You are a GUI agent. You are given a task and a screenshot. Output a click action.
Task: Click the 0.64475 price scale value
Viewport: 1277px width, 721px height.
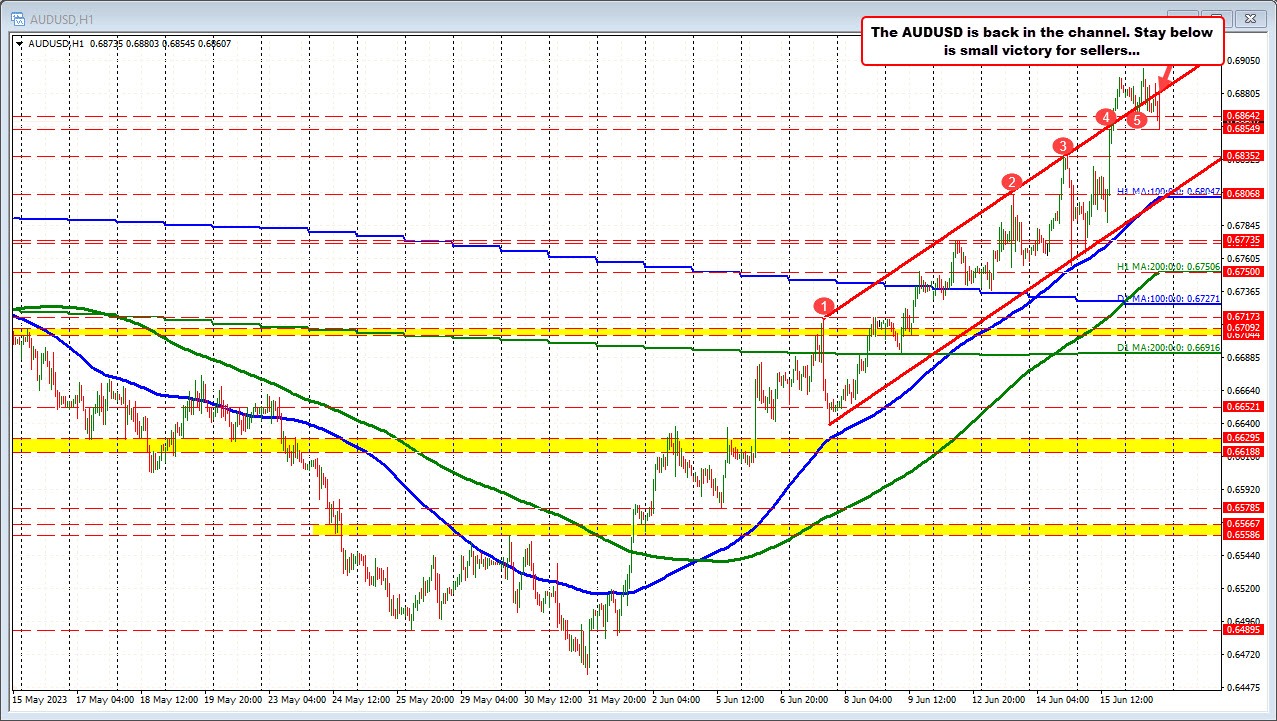[1243, 687]
